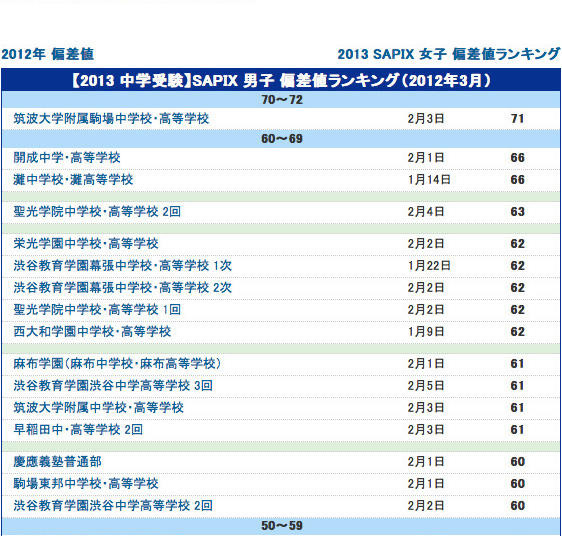Click date 2月2日 in 栄光学園 row
Image resolution: width=562 pixels, height=536 pixels.
[426, 244]
